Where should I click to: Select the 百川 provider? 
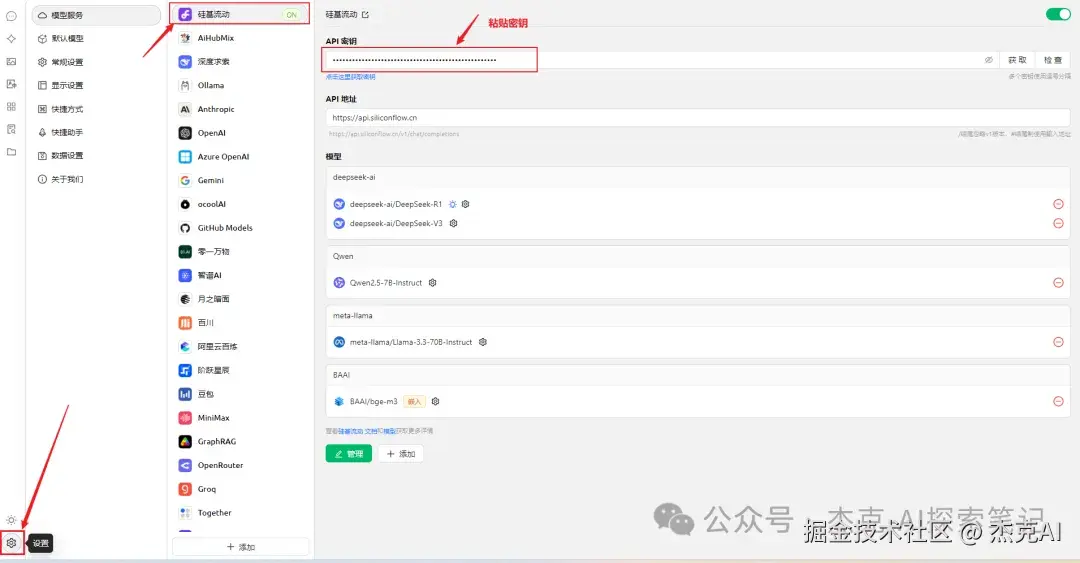coord(240,323)
